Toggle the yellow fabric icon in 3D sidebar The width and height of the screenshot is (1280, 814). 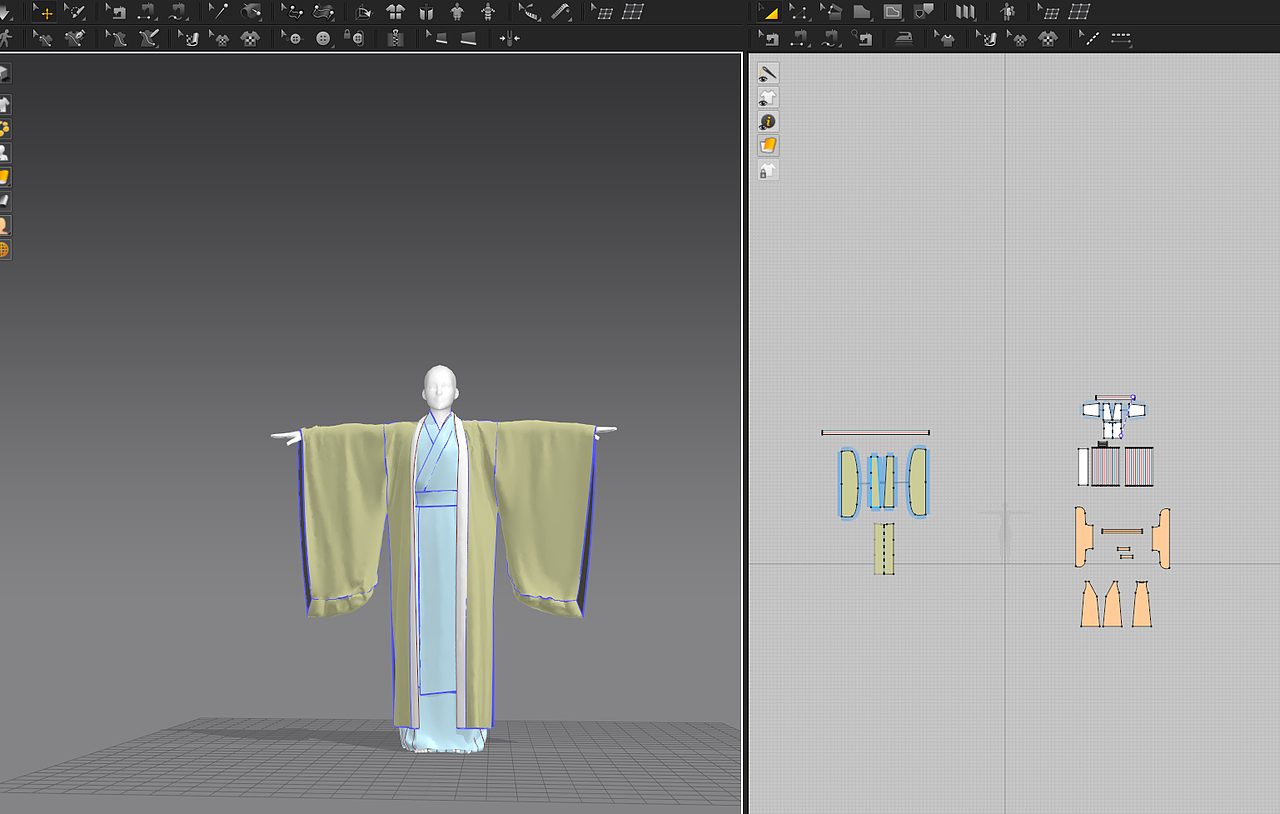pyautogui.click(x=4, y=177)
